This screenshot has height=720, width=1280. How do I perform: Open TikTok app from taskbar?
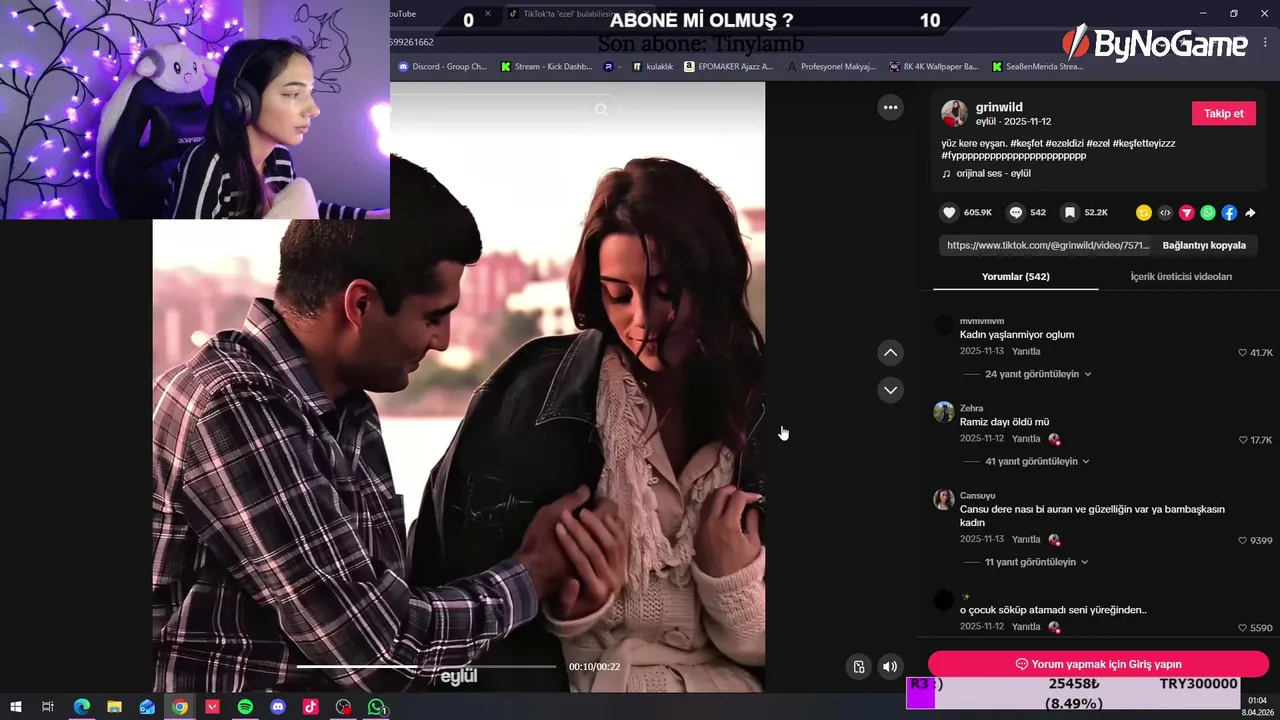pyautogui.click(x=311, y=707)
